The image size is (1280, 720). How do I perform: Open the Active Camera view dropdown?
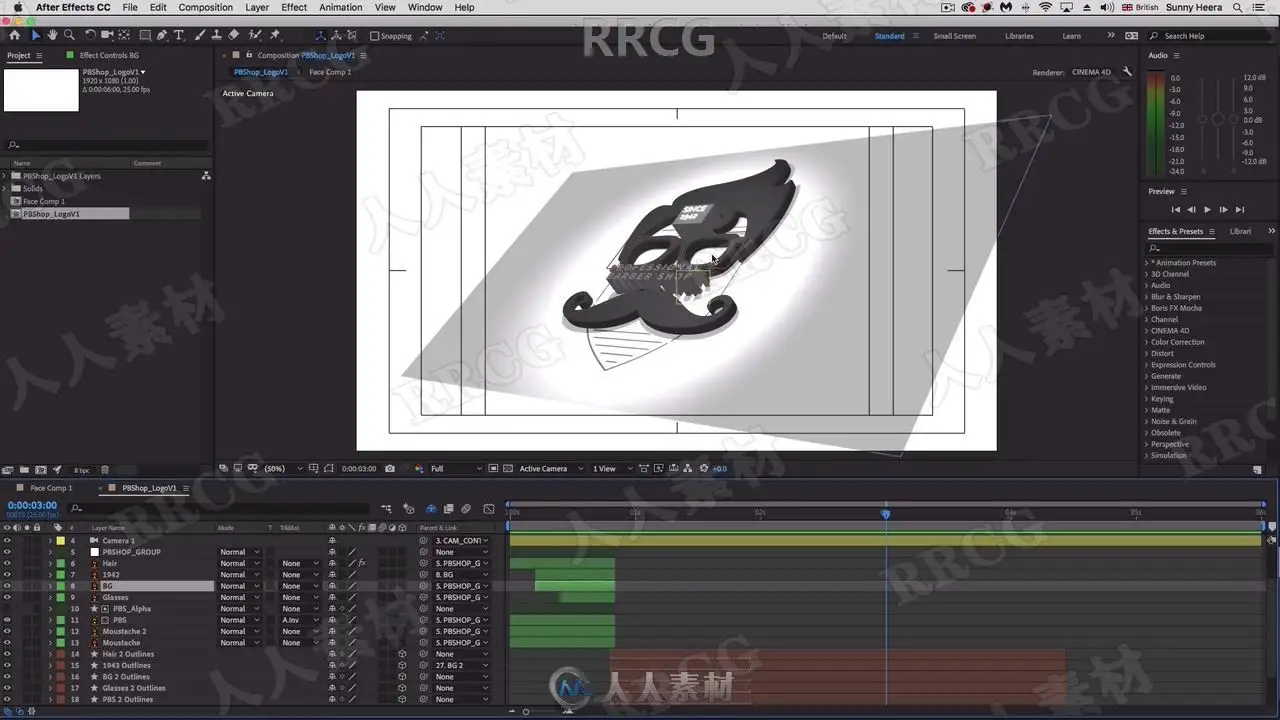(x=551, y=468)
